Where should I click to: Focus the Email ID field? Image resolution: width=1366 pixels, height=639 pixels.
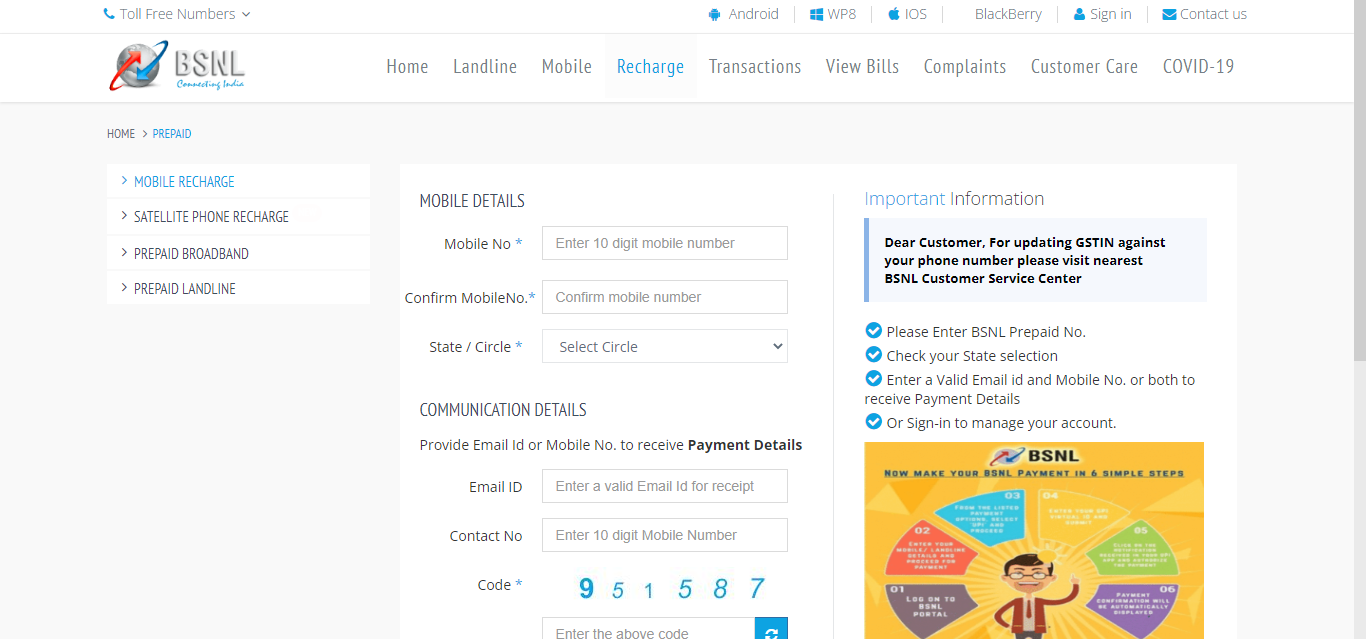(664, 486)
